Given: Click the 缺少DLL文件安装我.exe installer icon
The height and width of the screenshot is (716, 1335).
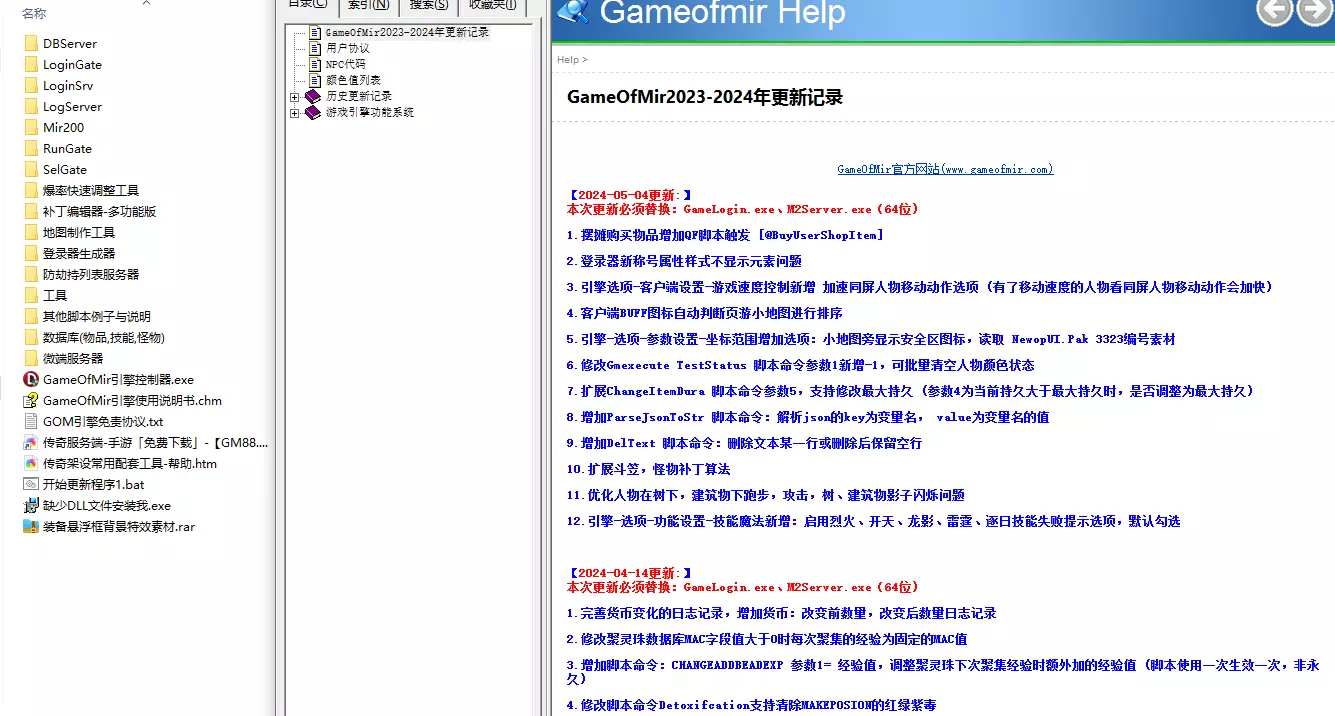Looking at the screenshot, I should pyautogui.click(x=30, y=506).
